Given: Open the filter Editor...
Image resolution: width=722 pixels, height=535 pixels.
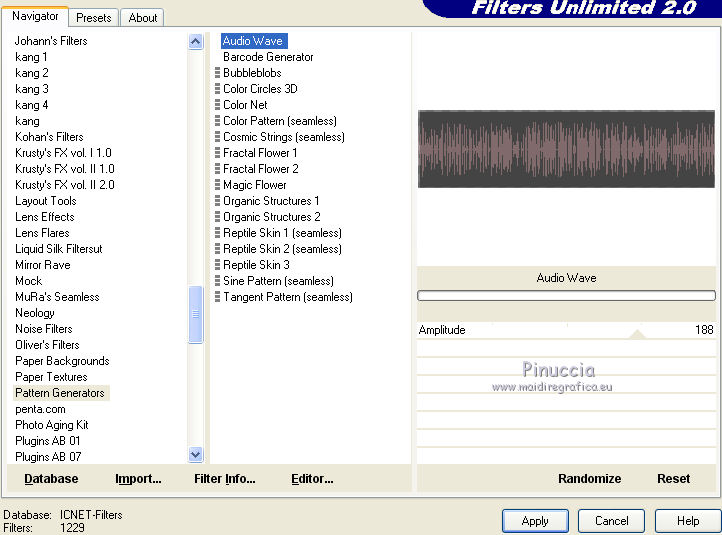Looking at the screenshot, I should pyautogui.click(x=312, y=479).
